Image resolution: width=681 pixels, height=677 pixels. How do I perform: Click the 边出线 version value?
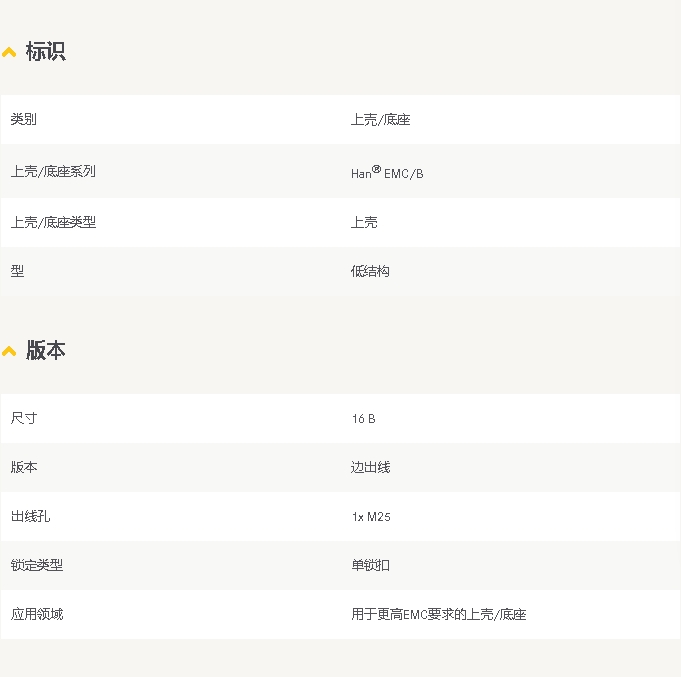pos(370,467)
